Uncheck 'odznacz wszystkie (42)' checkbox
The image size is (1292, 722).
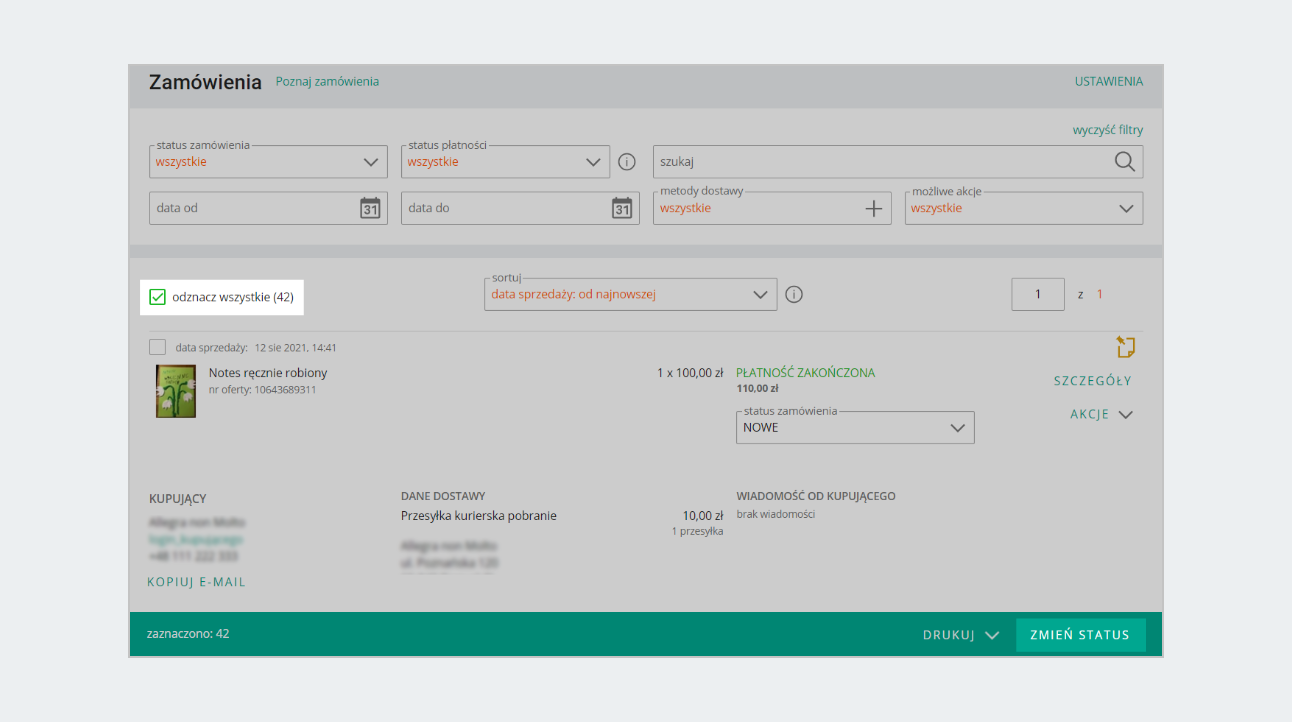click(157, 296)
